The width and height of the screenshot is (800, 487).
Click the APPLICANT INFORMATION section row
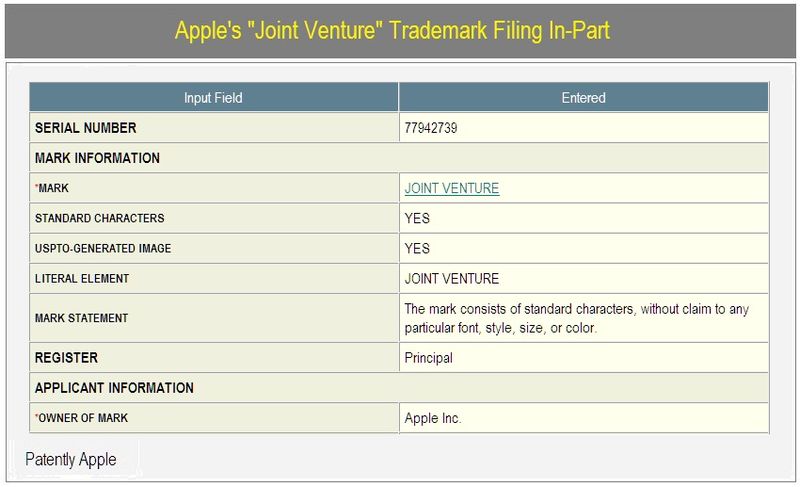pos(399,388)
